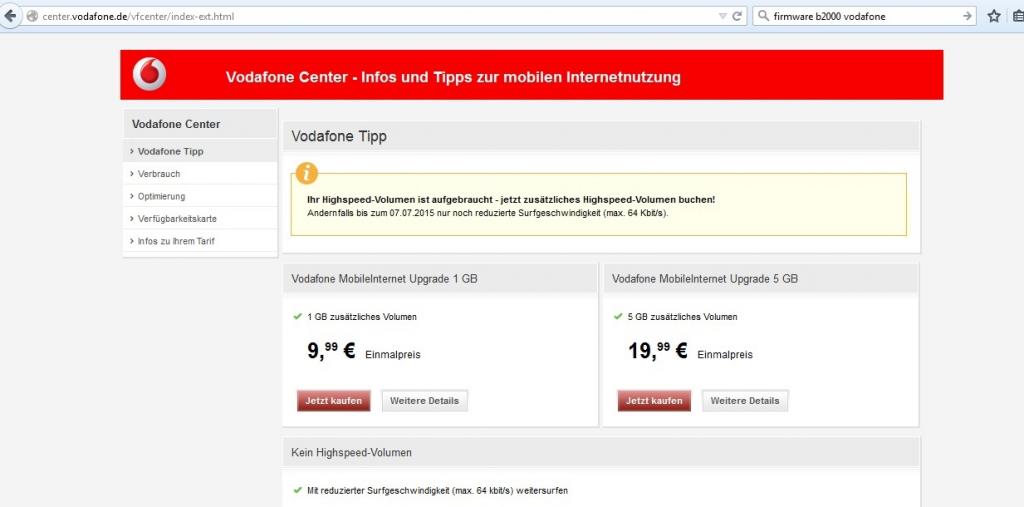Viewport: 1024px width, 507px height.
Task: Click the banner title Vodafone Center - Infos und Tipps
Action: tap(453, 77)
